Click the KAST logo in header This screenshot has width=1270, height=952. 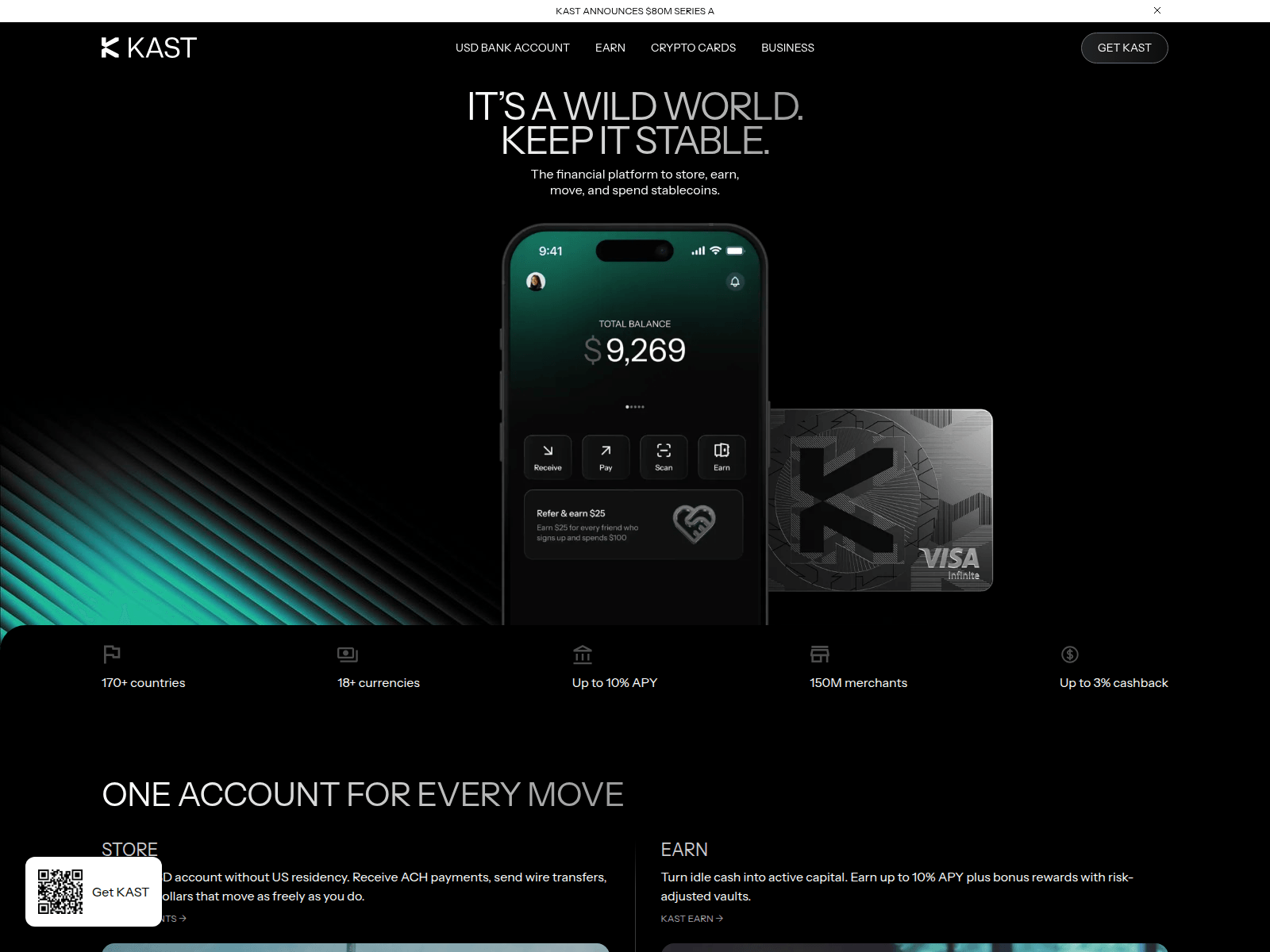[148, 48]
